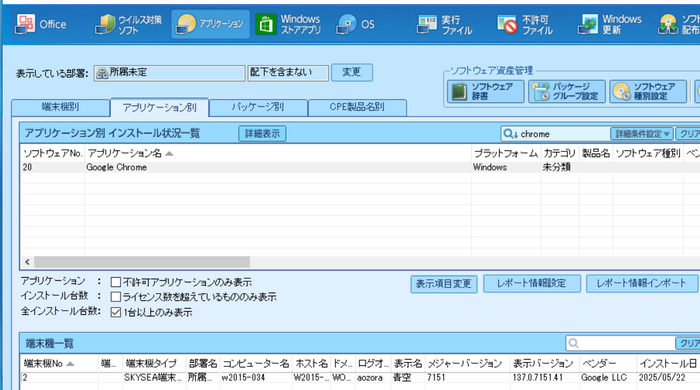Open 実行ファイル view
700x390 pixels.
[445, 24]
